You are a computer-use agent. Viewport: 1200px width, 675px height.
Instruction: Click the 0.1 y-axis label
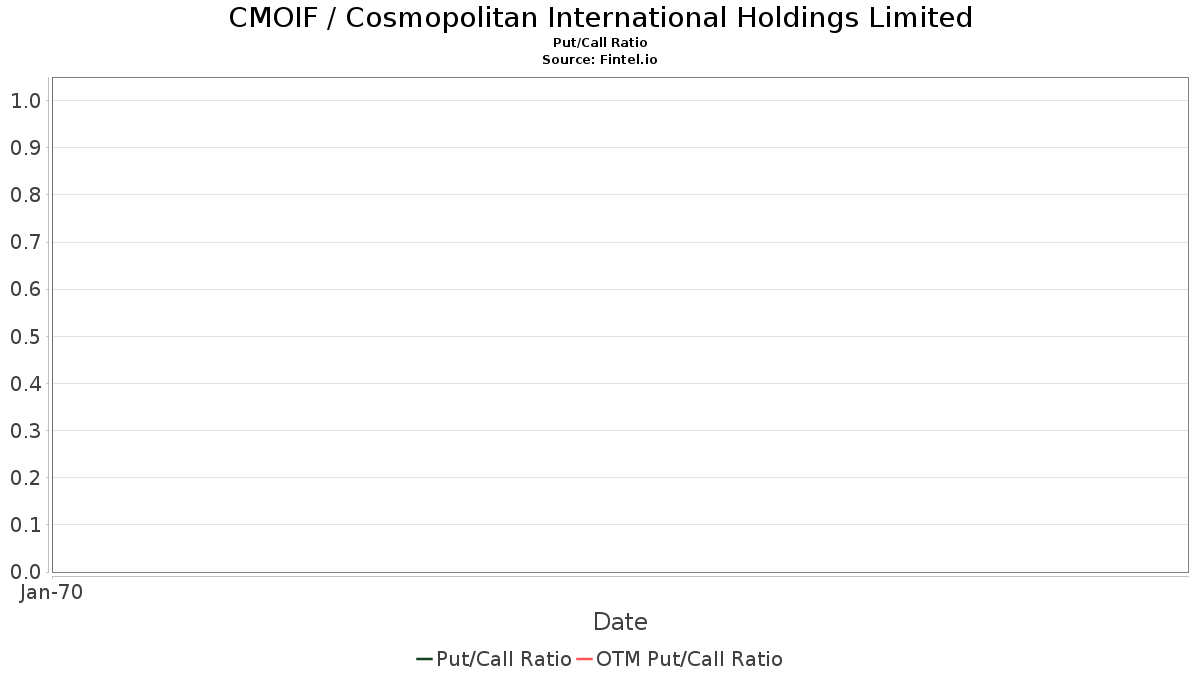click(25, 524)
